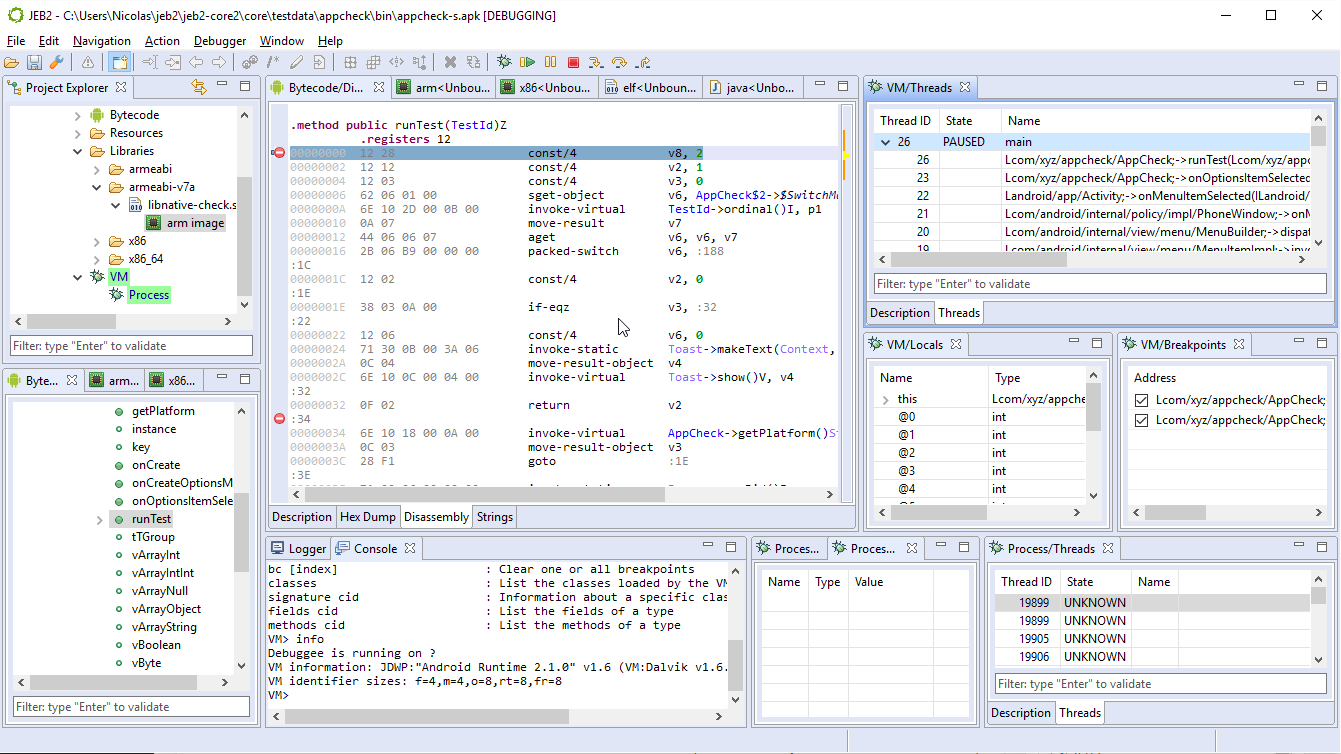Click the Step Into debugger icon
This screenshot has height=754, width=1341.
(x=596, y=63)
